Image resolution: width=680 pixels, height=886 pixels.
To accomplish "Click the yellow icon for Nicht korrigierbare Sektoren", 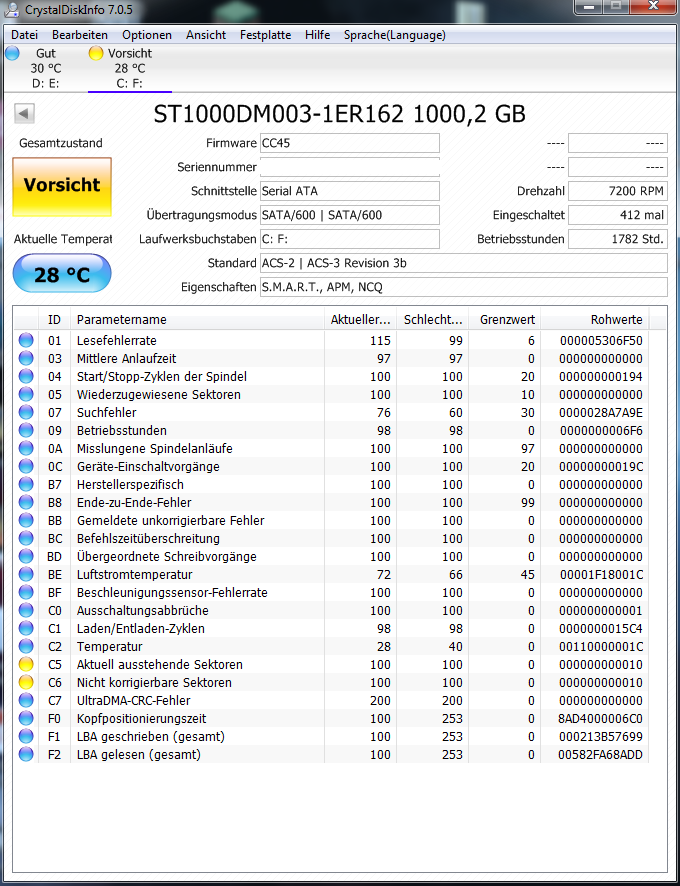I will (x=26, y=683).
